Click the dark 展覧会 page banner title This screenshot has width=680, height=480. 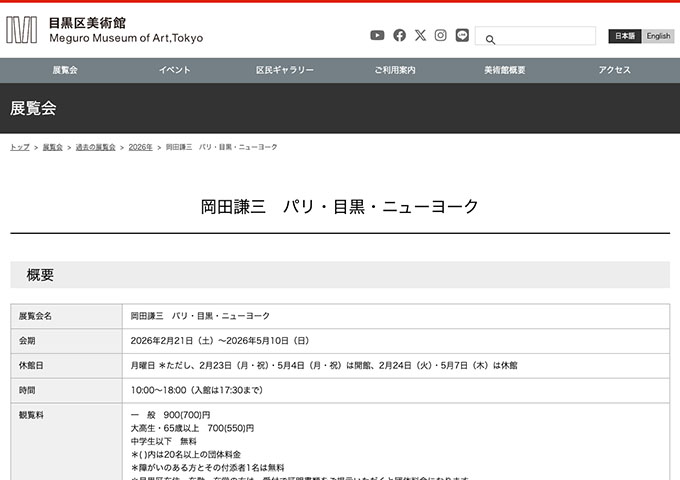pyautogui.click(x=33, y=108)
